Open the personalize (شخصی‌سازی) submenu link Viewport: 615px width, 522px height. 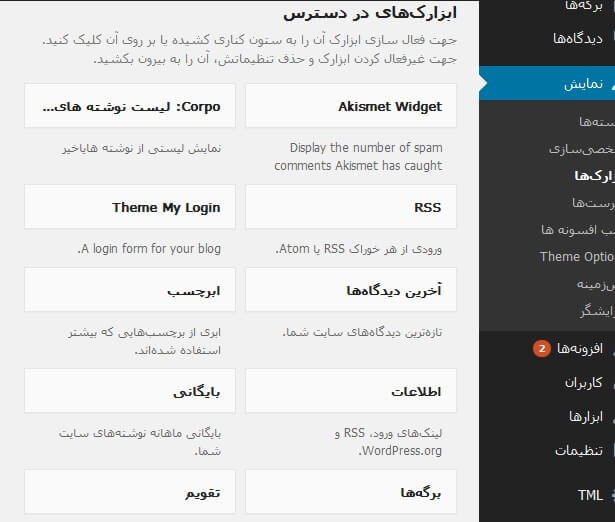coord(582,149)
